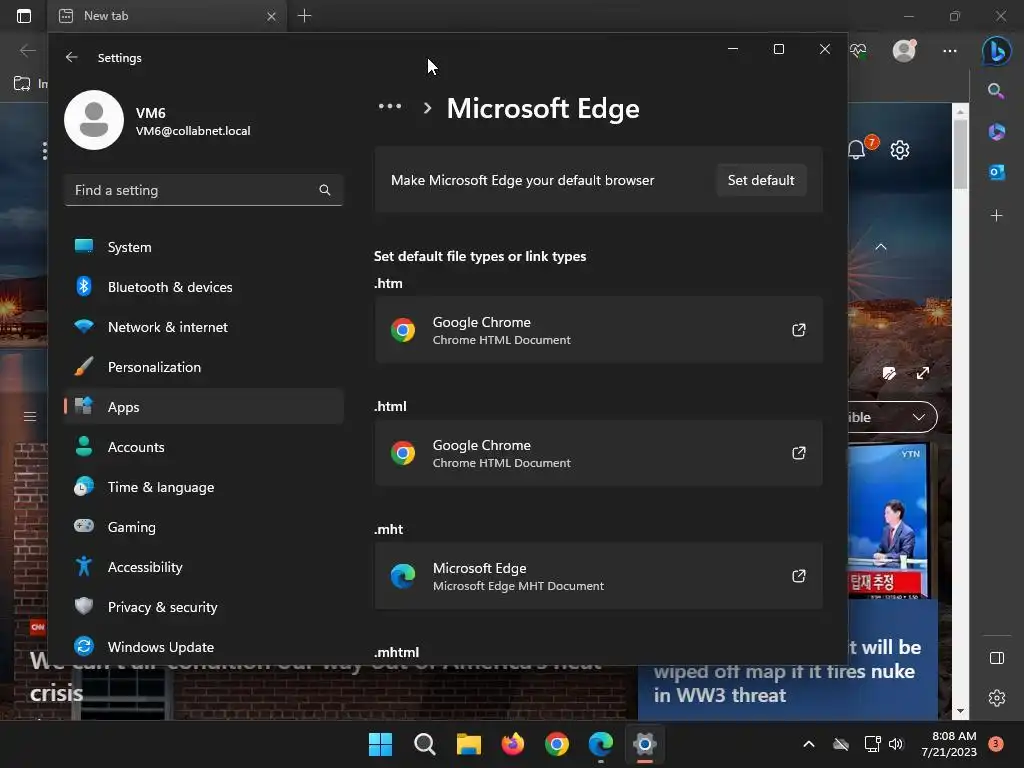Click the search magnifier in Find a setting
1024x768 pixels.
click(x=325, y=190)
